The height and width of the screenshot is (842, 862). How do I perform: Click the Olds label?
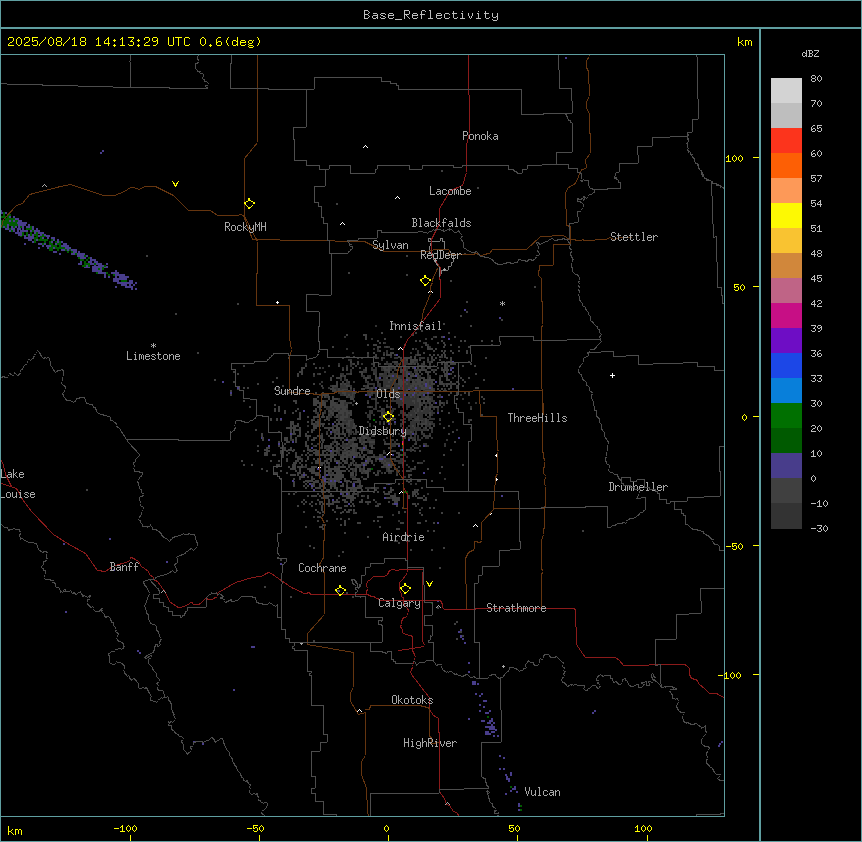[x=388, y=394]
